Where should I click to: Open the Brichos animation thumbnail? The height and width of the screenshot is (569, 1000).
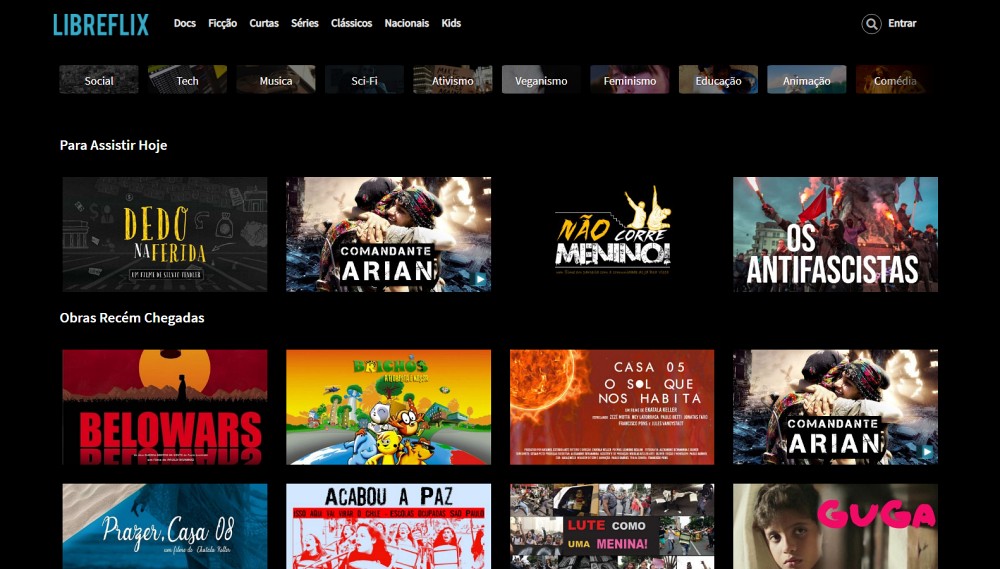388,407
